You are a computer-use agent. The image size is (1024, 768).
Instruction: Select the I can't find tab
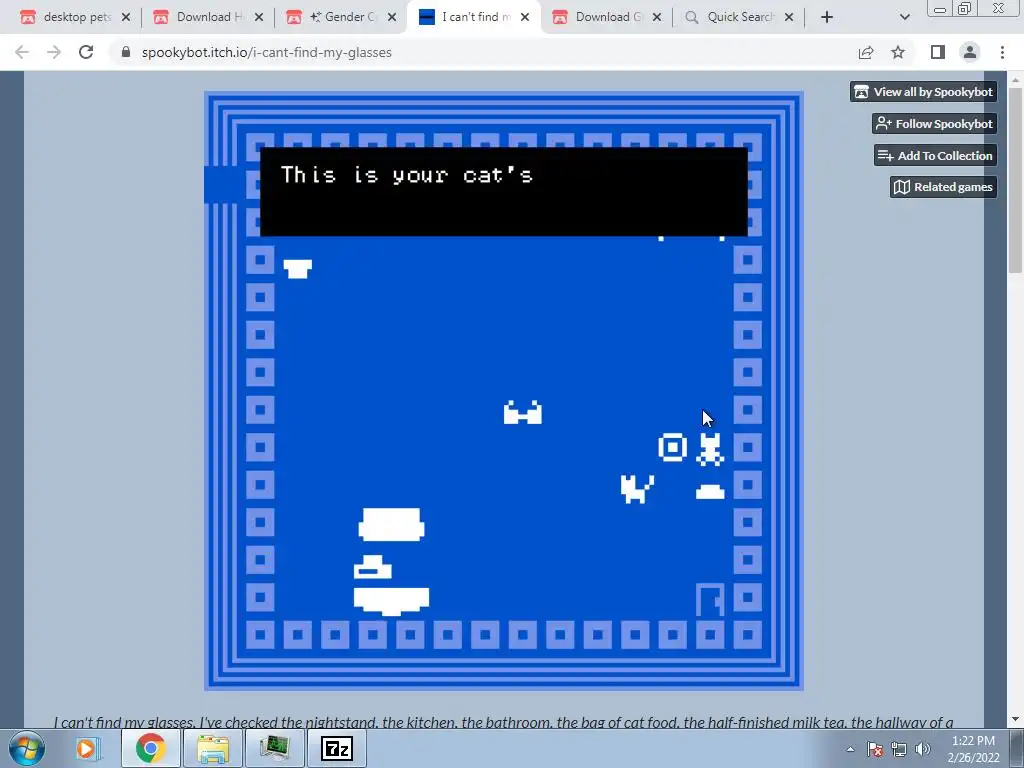pos(475,17)
